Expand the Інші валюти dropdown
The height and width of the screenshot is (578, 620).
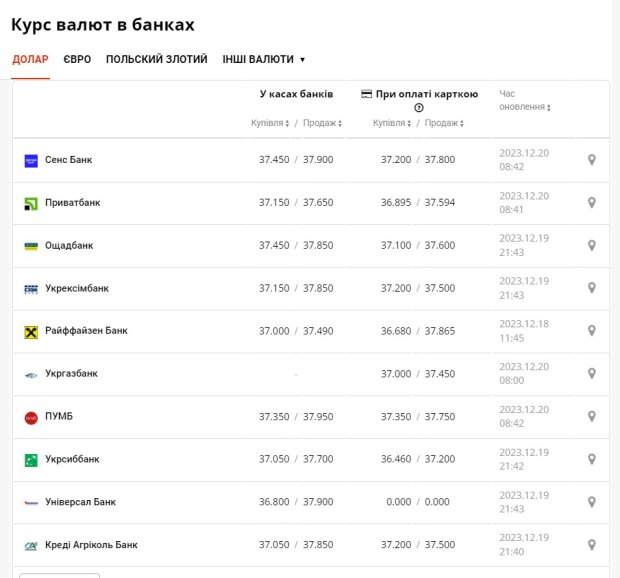[264, 60]
